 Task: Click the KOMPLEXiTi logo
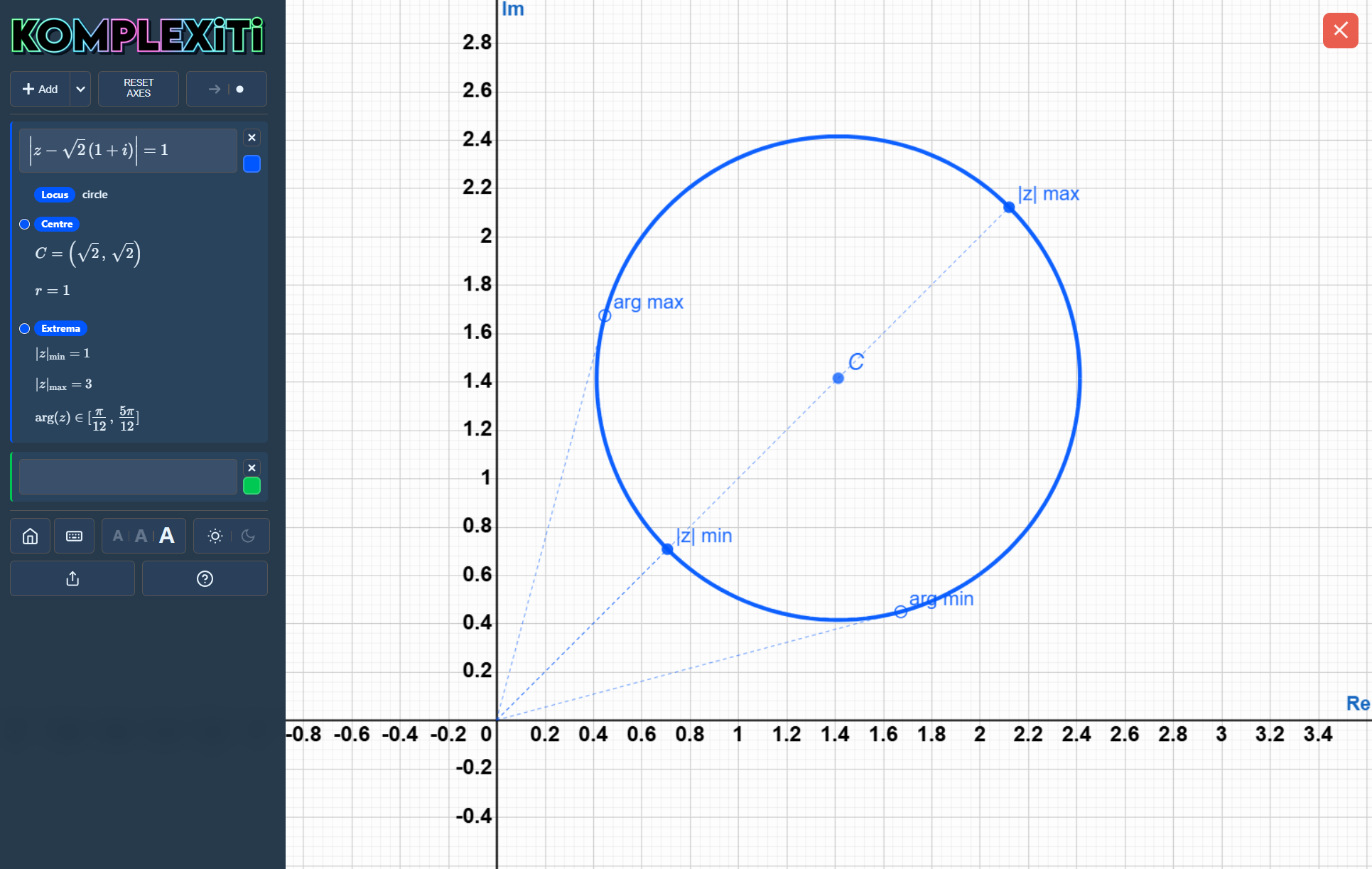[138, 36]
